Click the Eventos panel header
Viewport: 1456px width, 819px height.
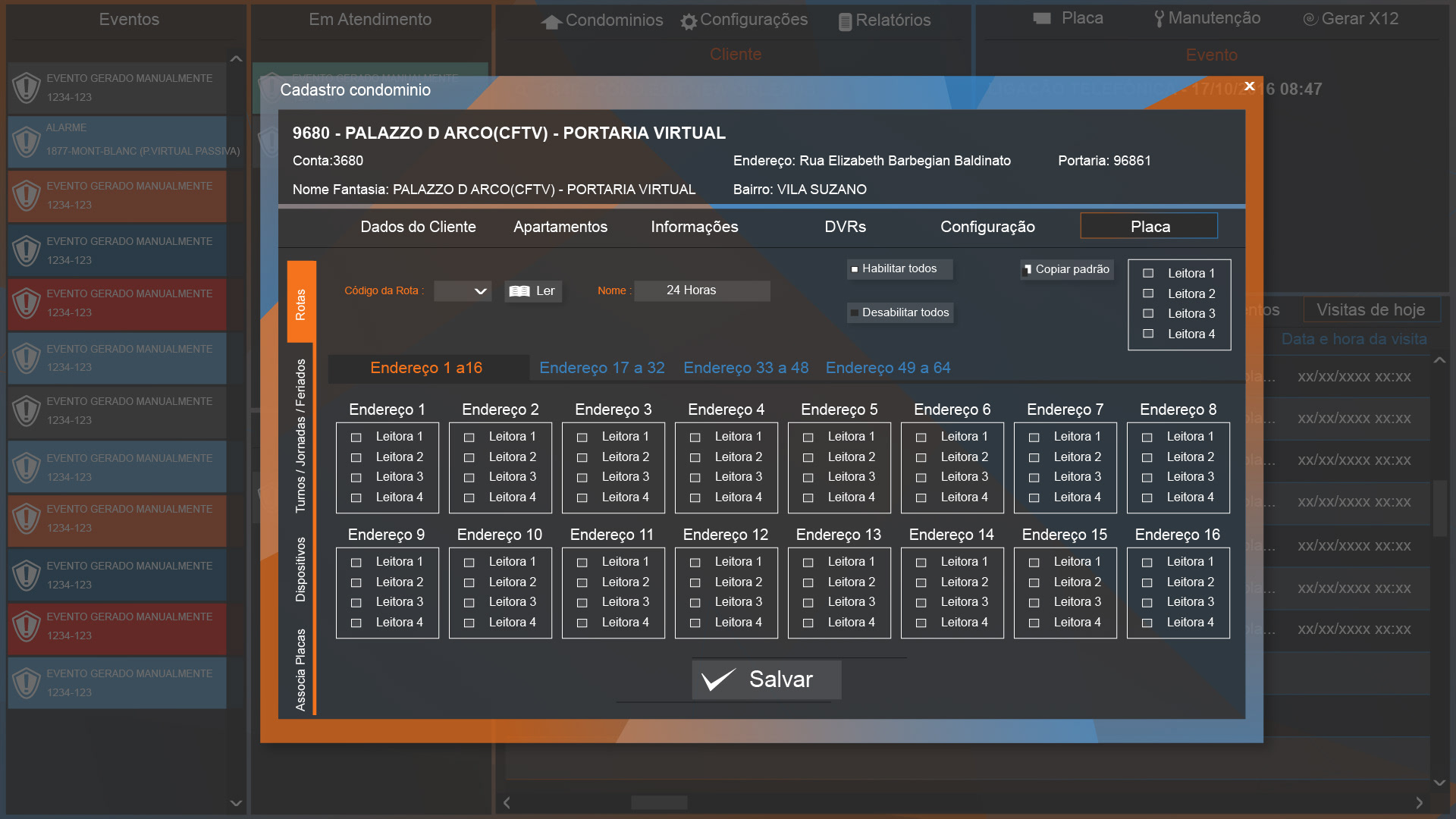pos(129,20)
